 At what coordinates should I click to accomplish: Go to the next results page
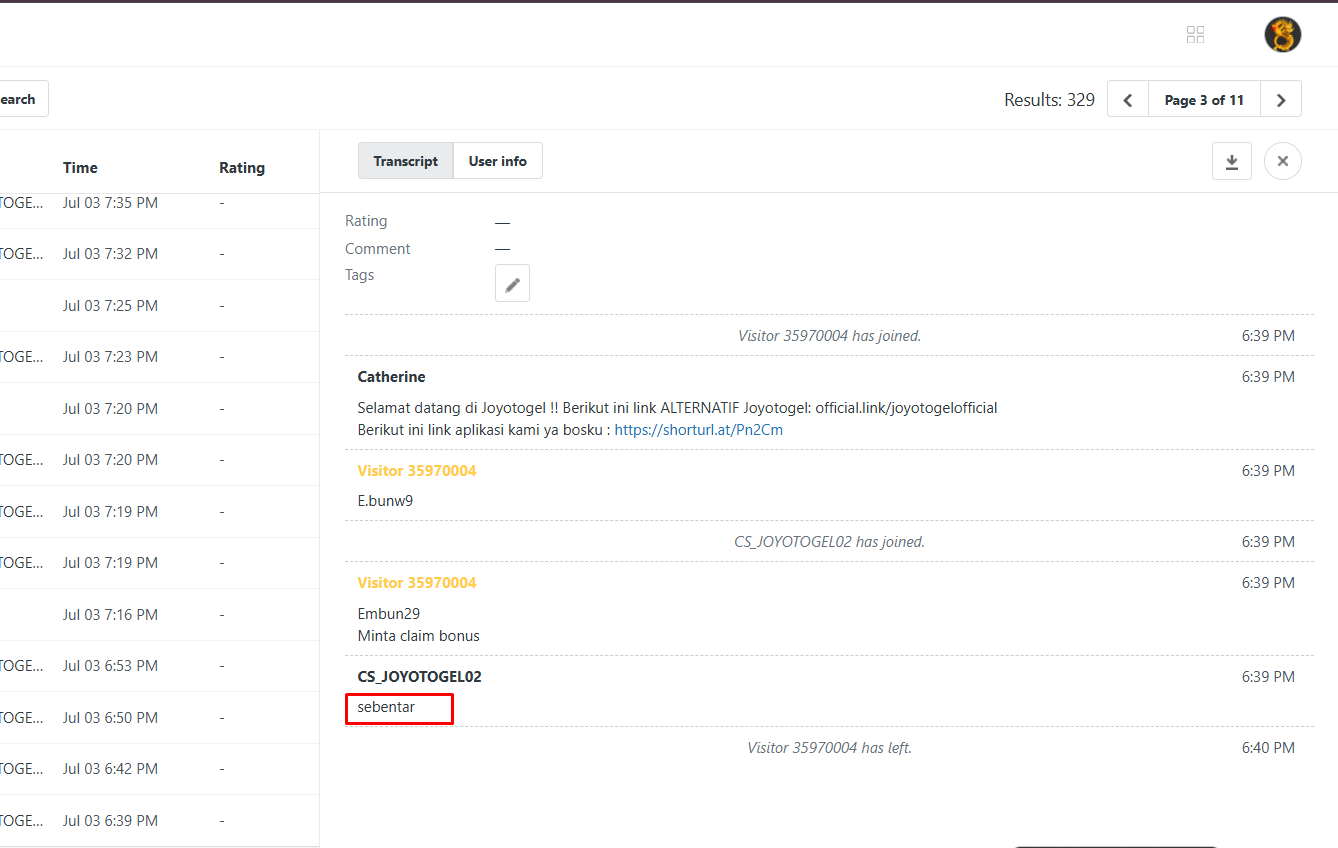(1281, 99)
